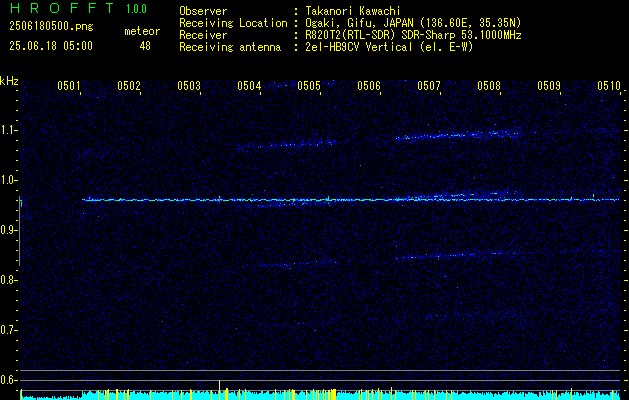Click the 0501 time marker
Screen dimensions: 629x400
[69, 85]
